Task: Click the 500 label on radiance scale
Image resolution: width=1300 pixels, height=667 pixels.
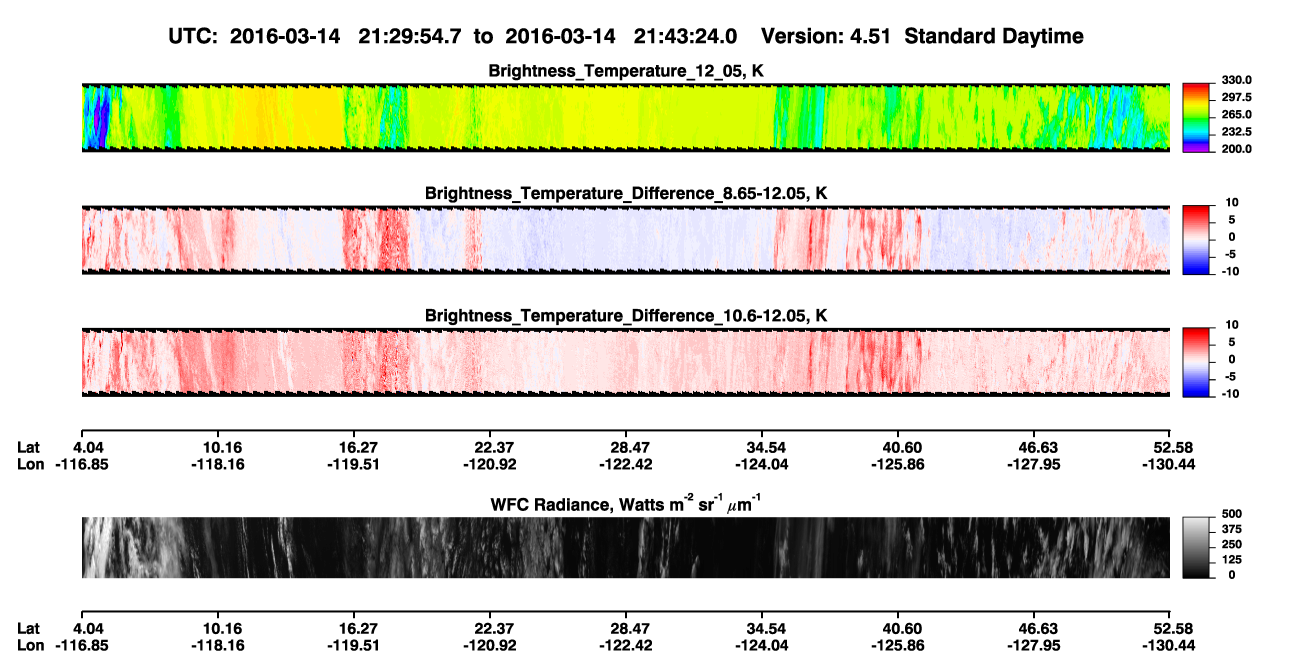Action: pyautogui.click(x=1232, y=513)
